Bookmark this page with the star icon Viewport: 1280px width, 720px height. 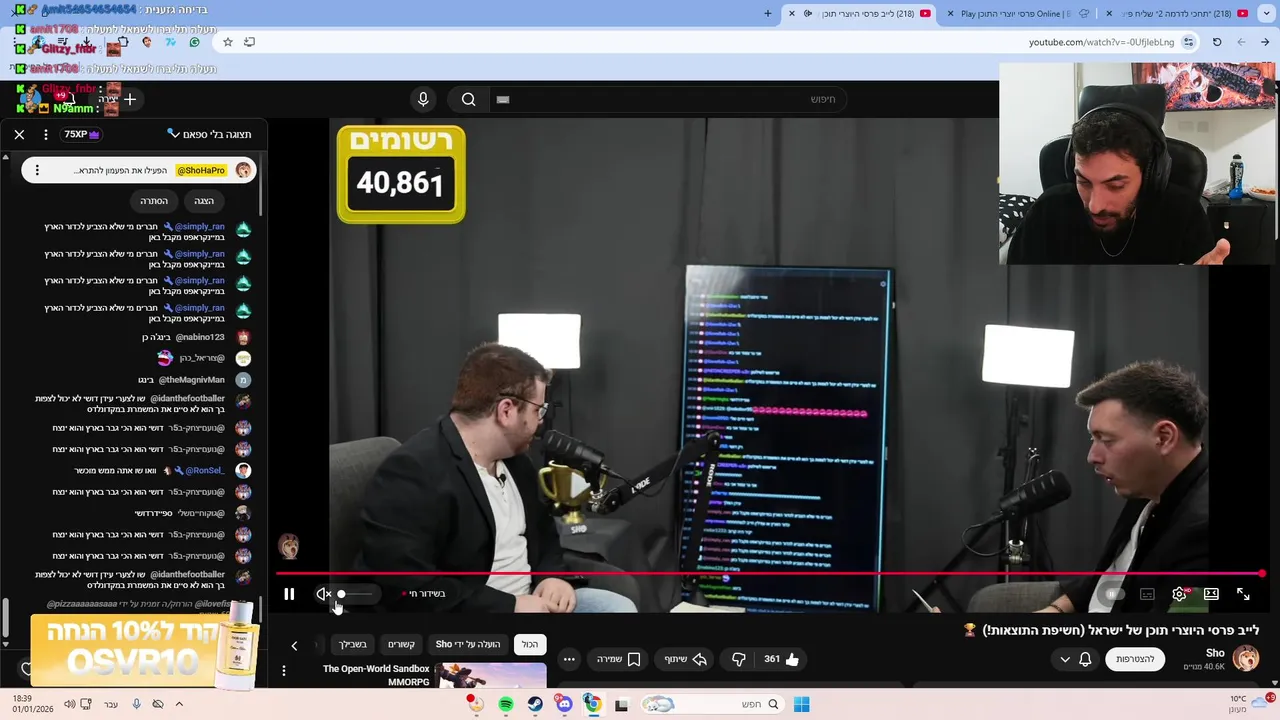tap(228, 42)
